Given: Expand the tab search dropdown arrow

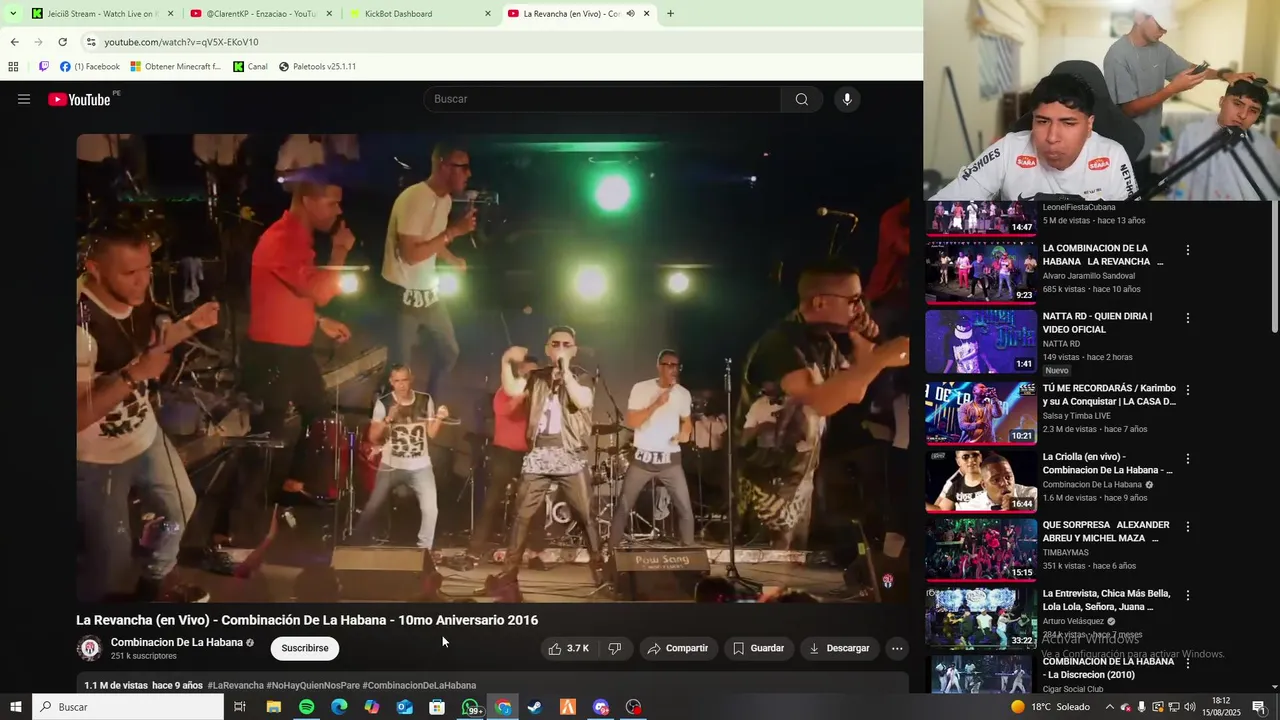Looking at the screenshot, I should (13, 14).
